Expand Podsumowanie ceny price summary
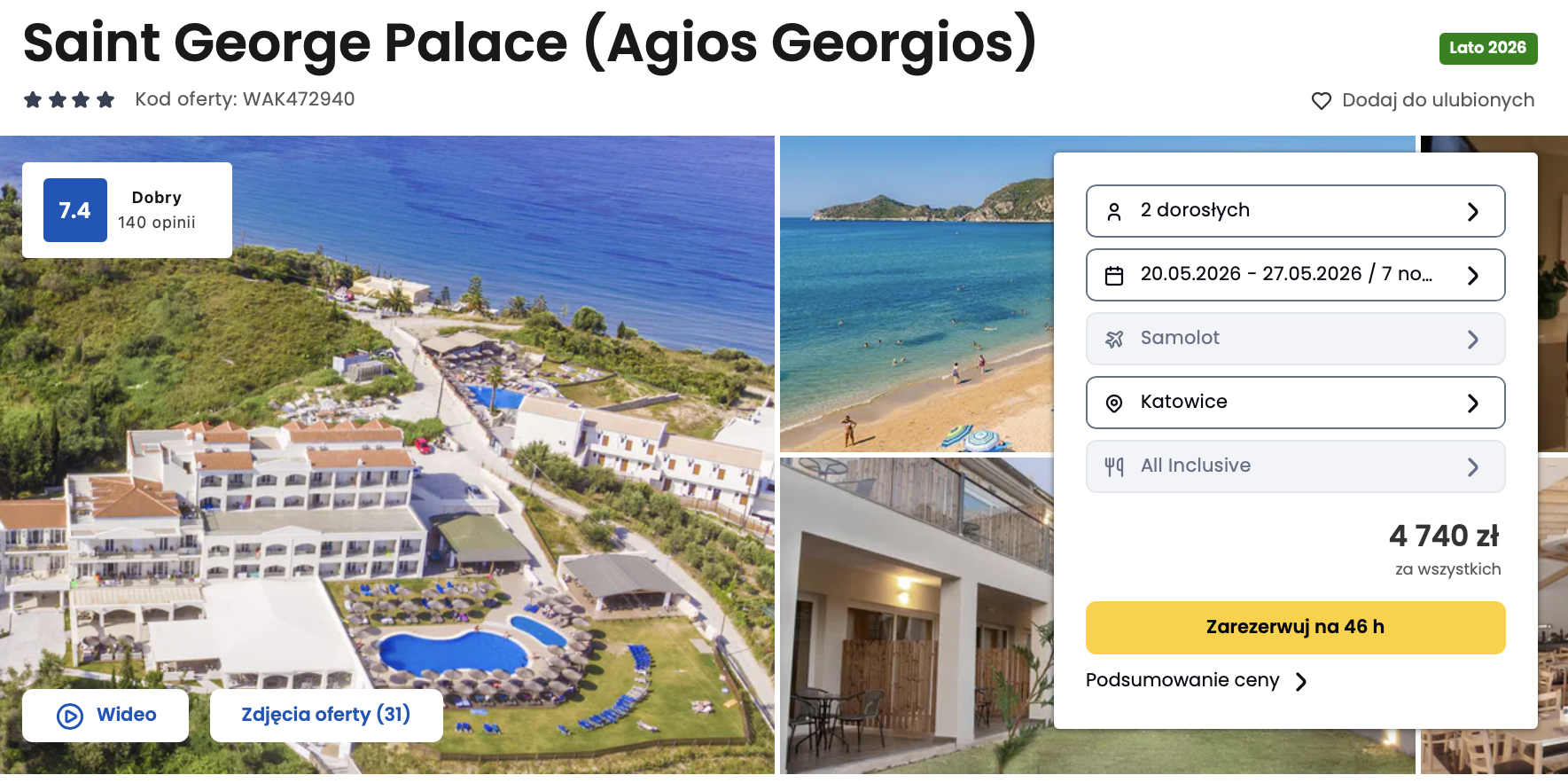The image size is (1568, 783). (1196, 681)
